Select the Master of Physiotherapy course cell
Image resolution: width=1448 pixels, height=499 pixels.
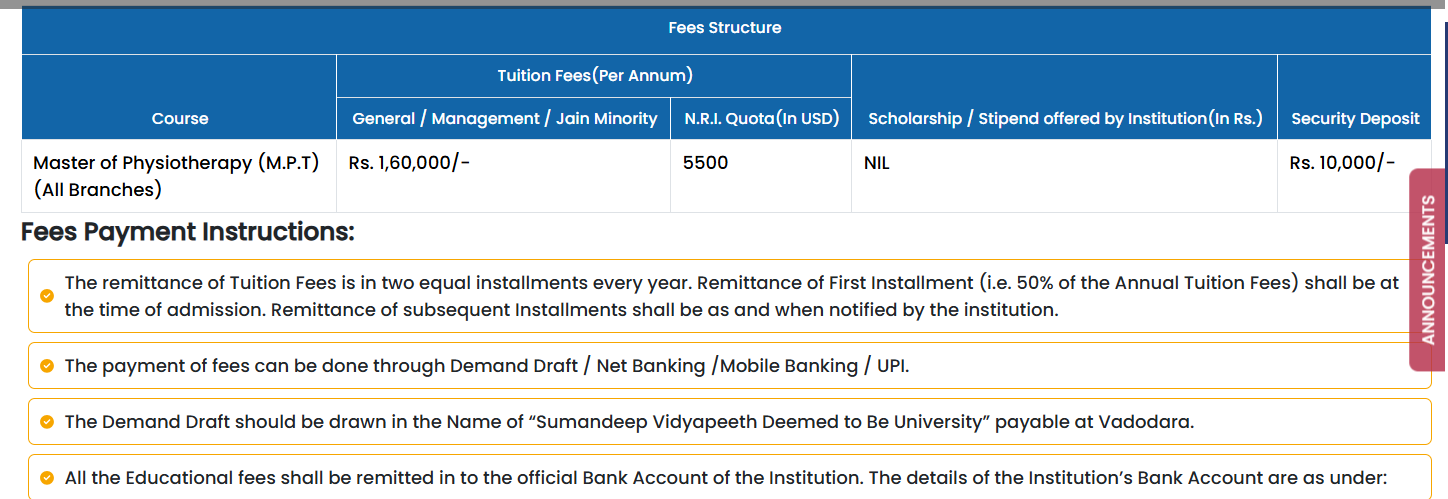tap(176, 176)
